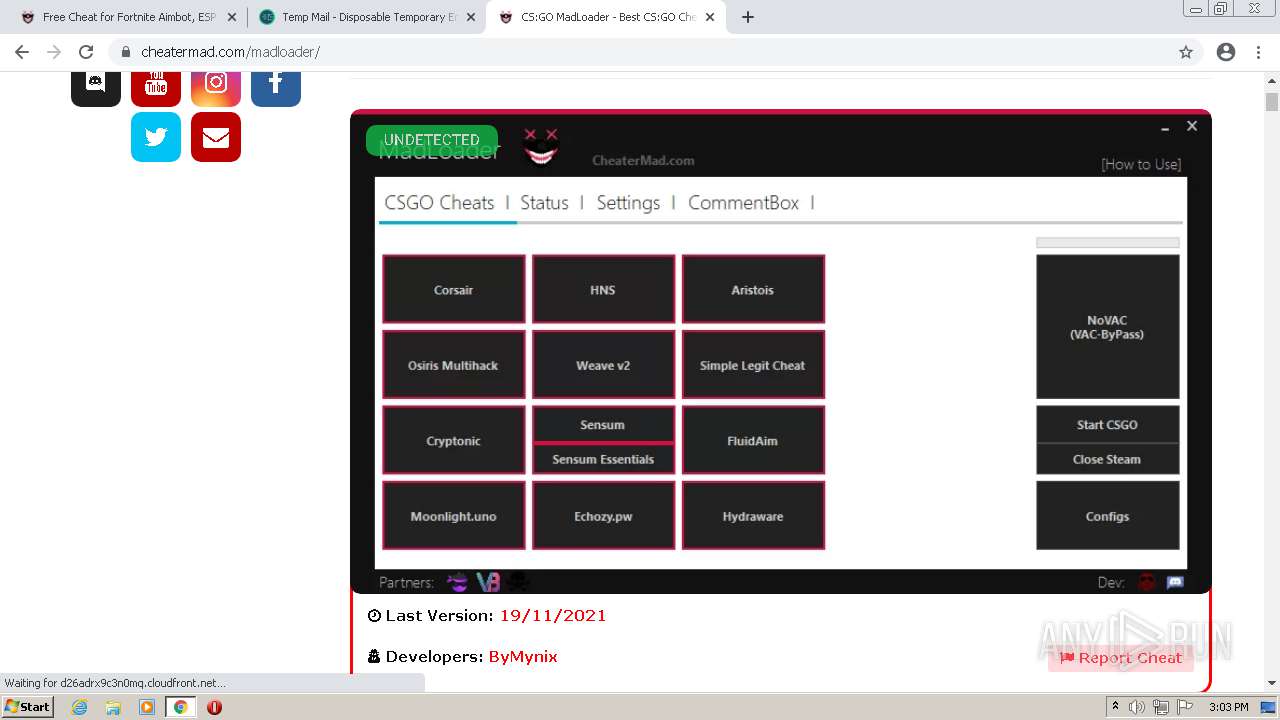
Task: Reload the cheatermad.com page
Action: (x=86, y=52)
